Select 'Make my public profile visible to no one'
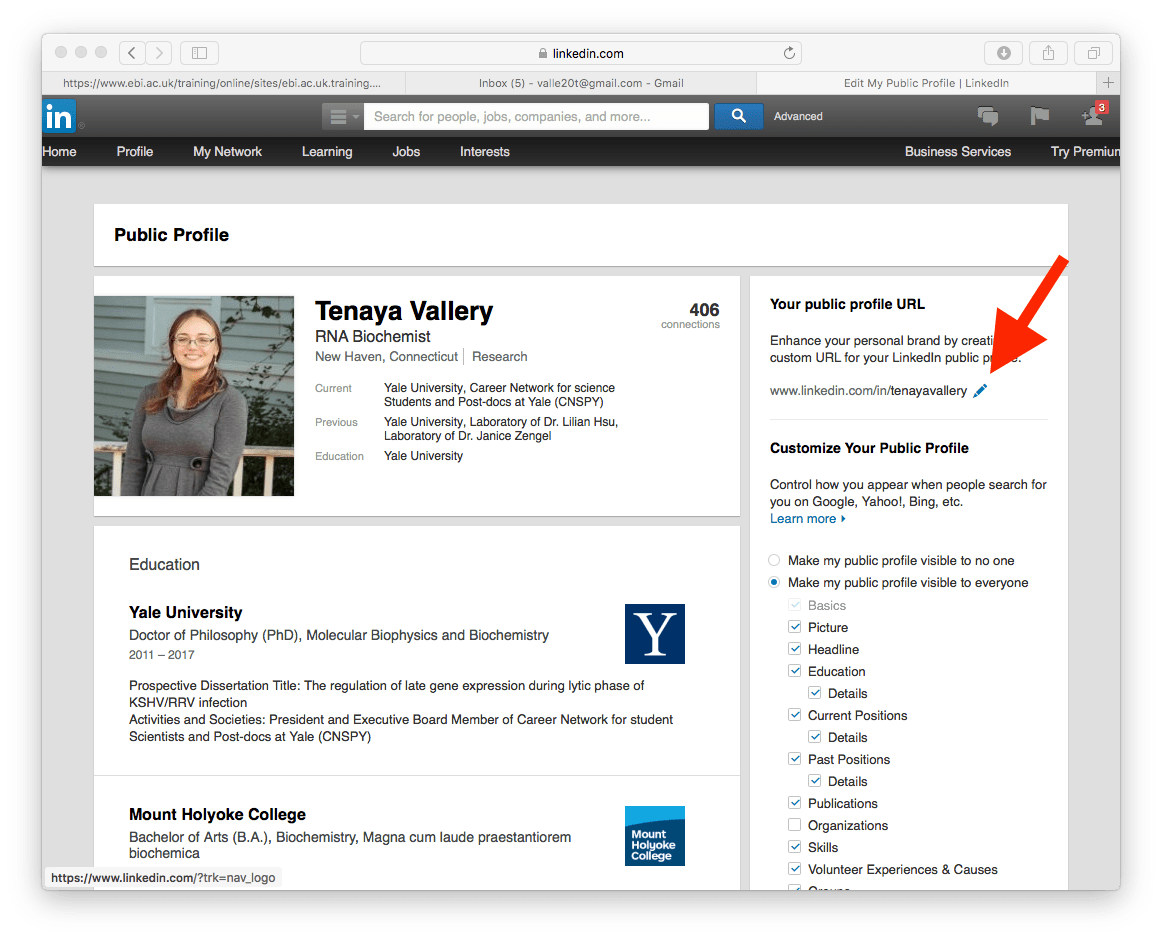1162x940 pixels. pos(774,560)
